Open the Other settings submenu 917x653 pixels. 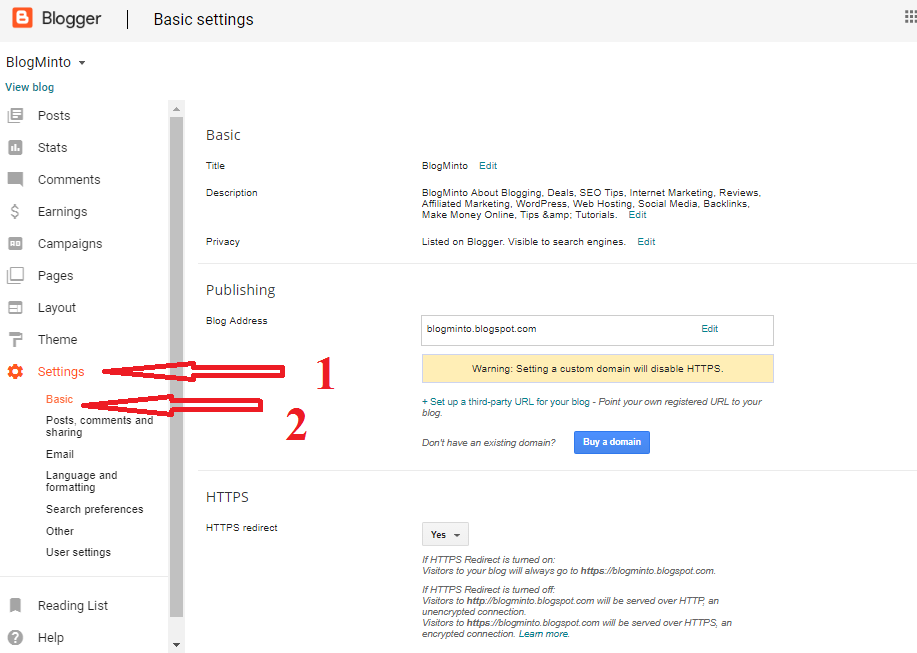click(x=60, y=531)
